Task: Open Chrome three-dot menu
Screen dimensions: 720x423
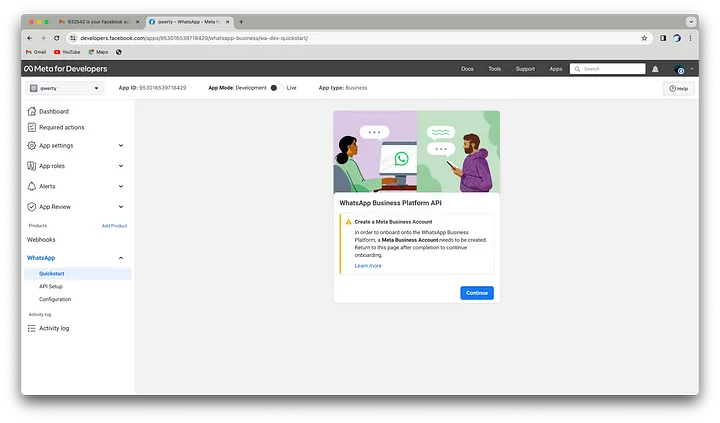Action: [690, 38]
